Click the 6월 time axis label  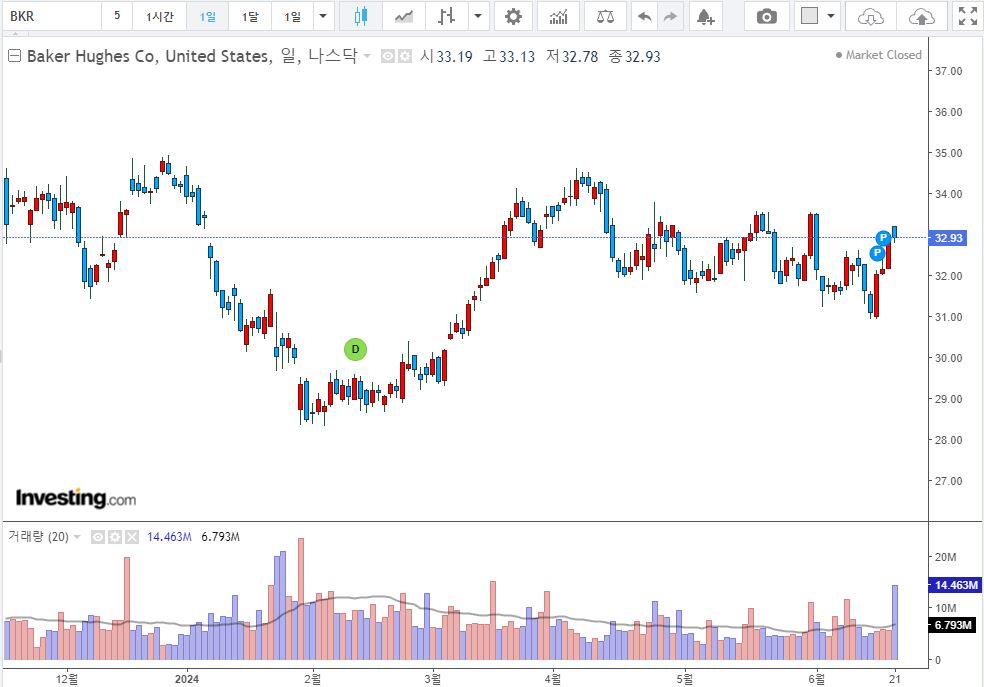(816, 679)
